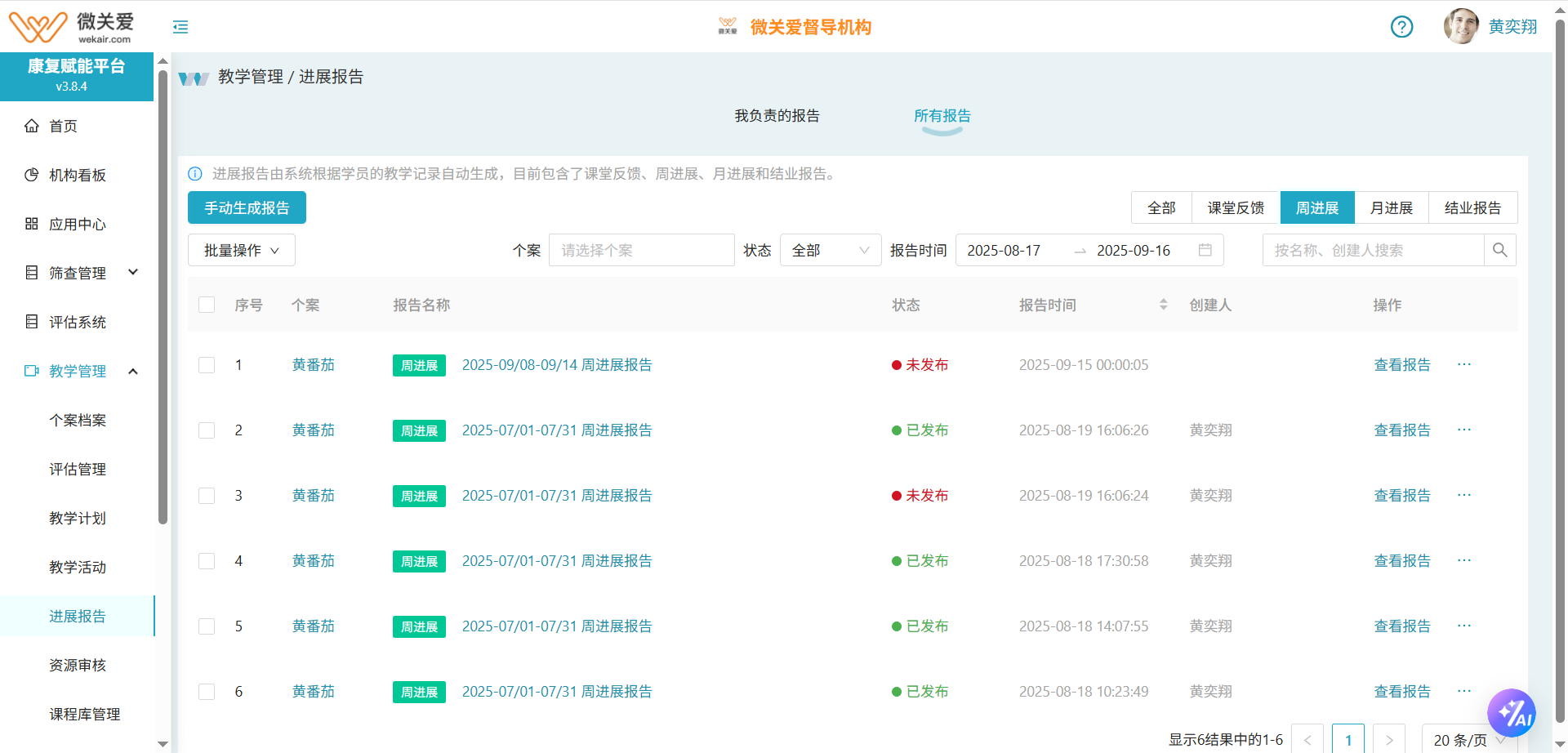The width and height of the screenshot is (1568, 753).
Task: Click the search magnifier icon
Action: [1499, 250]
